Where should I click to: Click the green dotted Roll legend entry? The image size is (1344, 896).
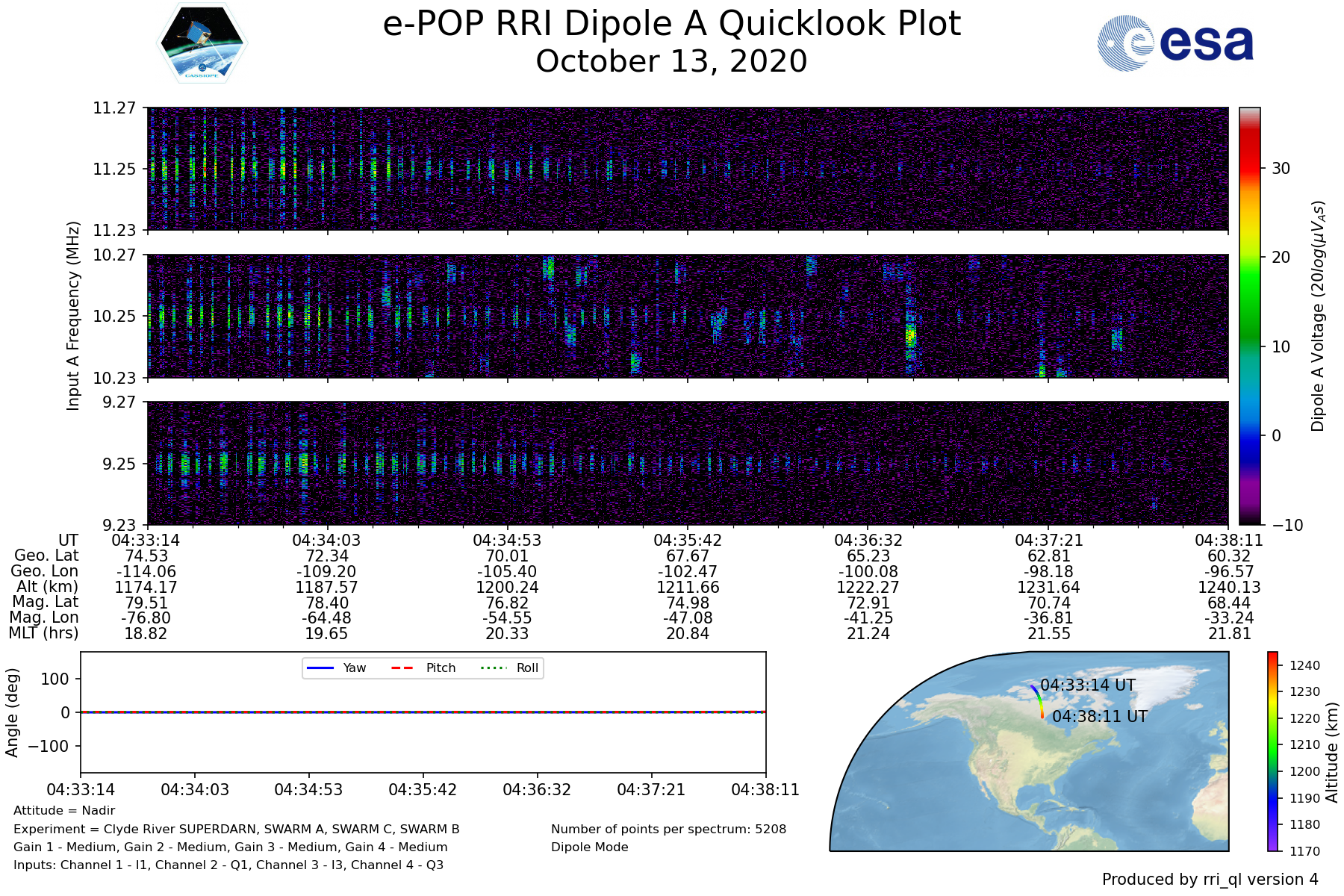coord(510,668)
